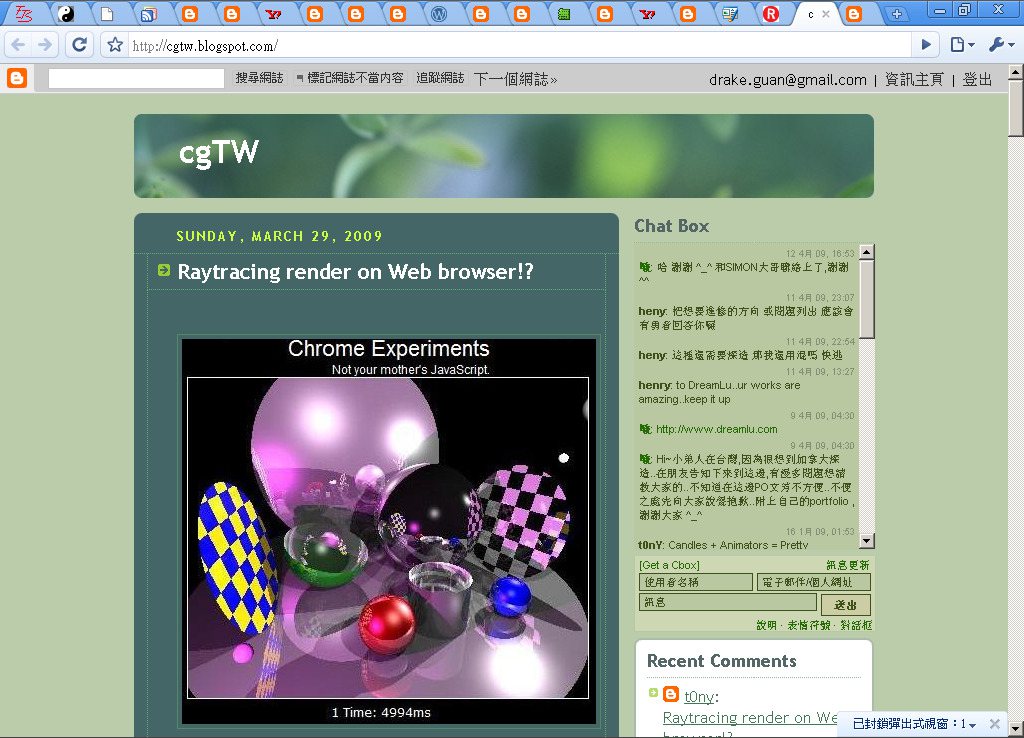This screenshot has width=1024, height=738.
Task: Open the 說明 help link under Cbox
Action: (x=767, y=625)
